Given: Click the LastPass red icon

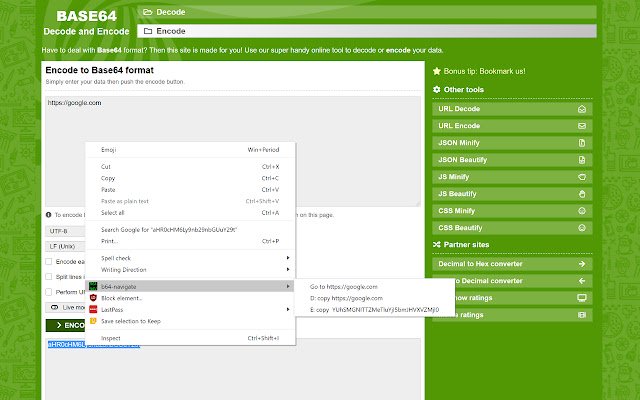Looking at the screenshot, I should pyautogui.click(x=93, y=309).
